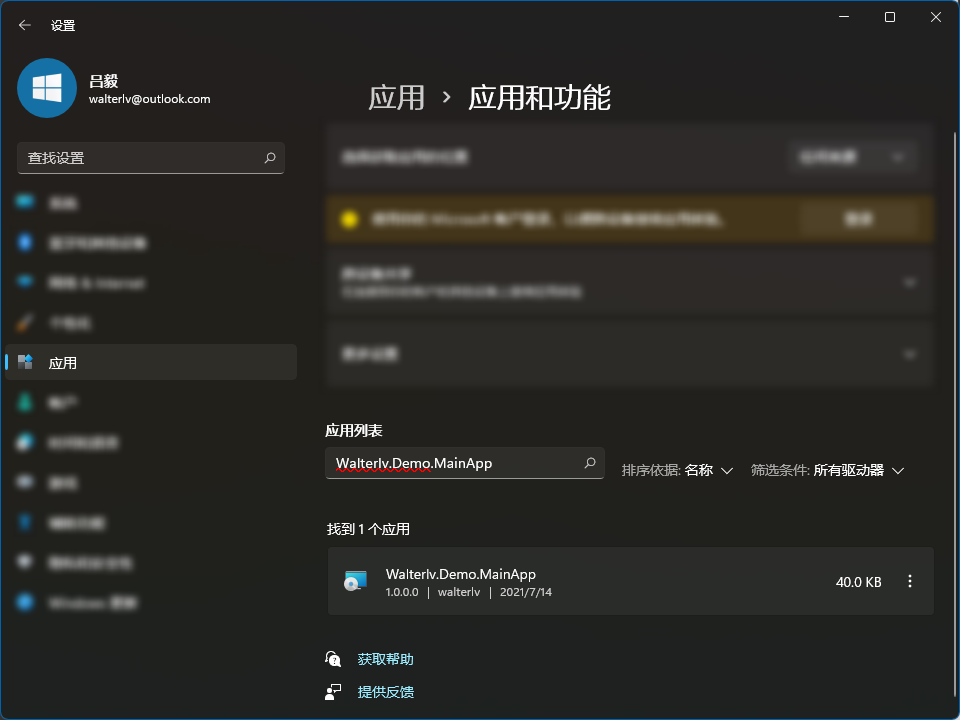
Task: Click the search icon in app list box
Action: tap(590, 463)
